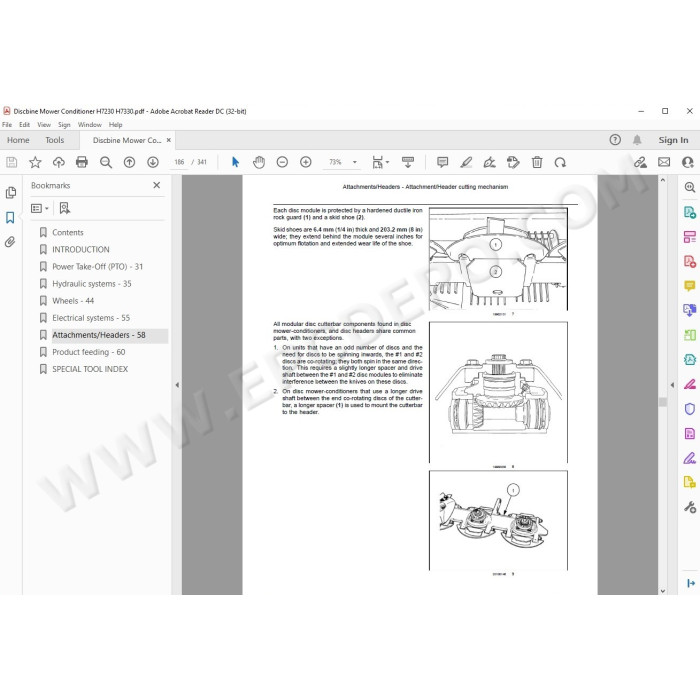Click the scrolling mode icon
Screen dimensions: 700x700
click(x=408, y=162)
